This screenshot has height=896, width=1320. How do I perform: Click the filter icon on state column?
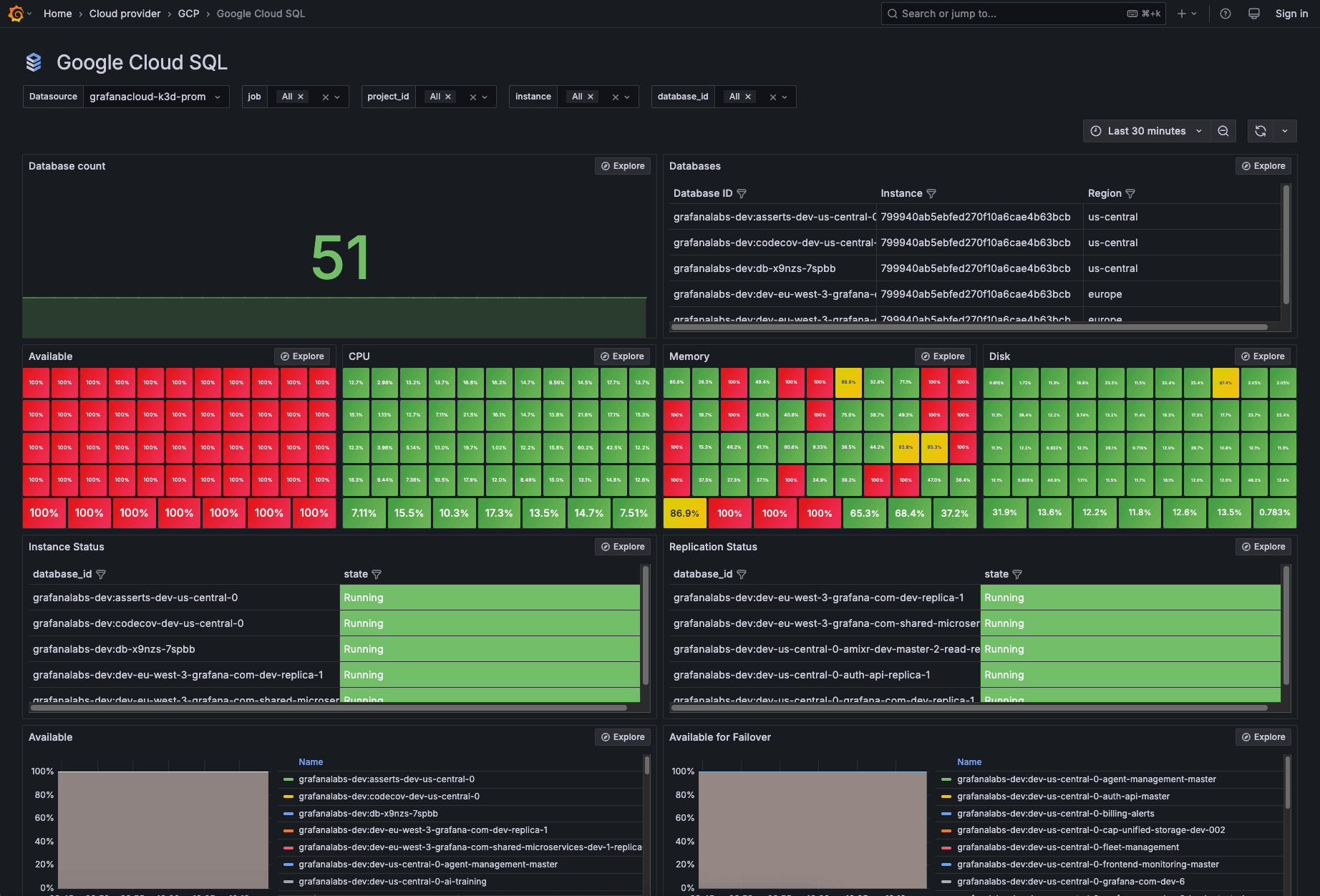[x=377, y=574]
